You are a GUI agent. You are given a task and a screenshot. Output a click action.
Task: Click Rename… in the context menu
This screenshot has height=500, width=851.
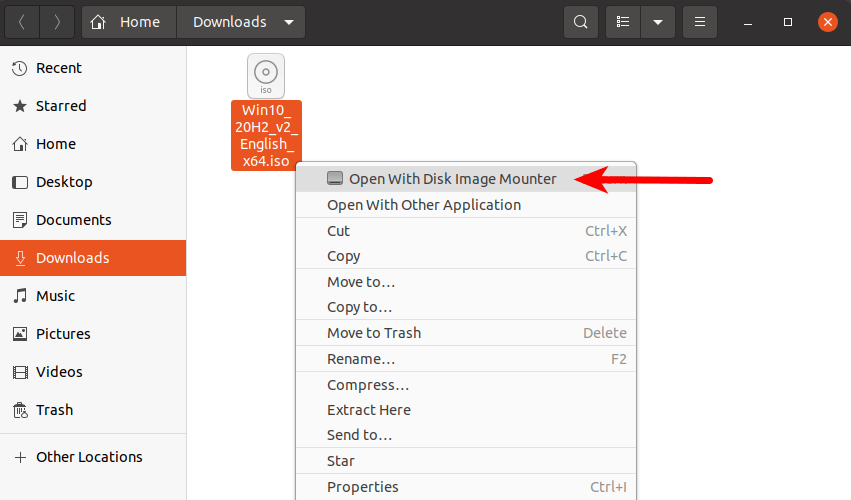(x=361, y=359)
